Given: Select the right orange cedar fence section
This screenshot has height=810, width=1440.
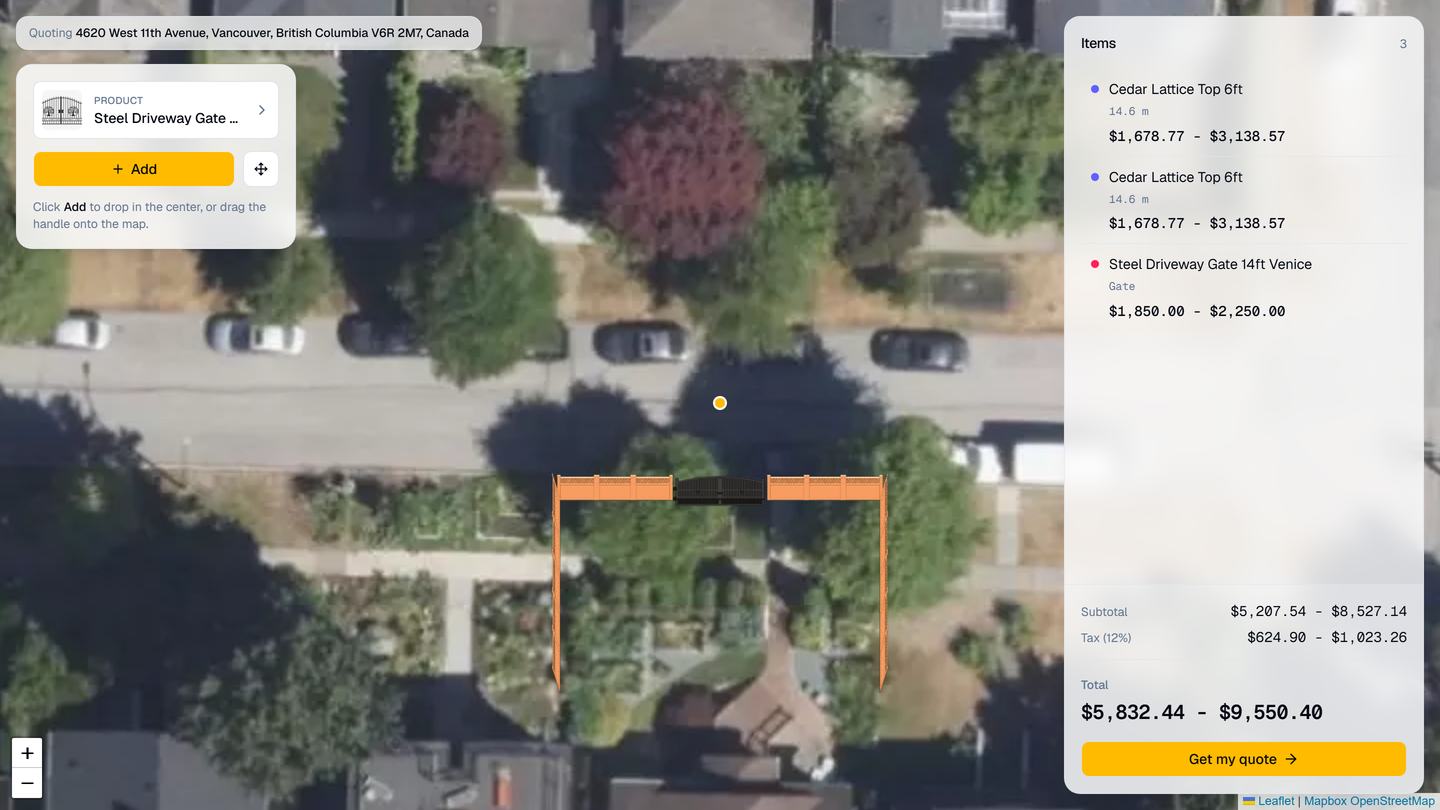Looking at the screenshot, I should click(x=827, y=488).
